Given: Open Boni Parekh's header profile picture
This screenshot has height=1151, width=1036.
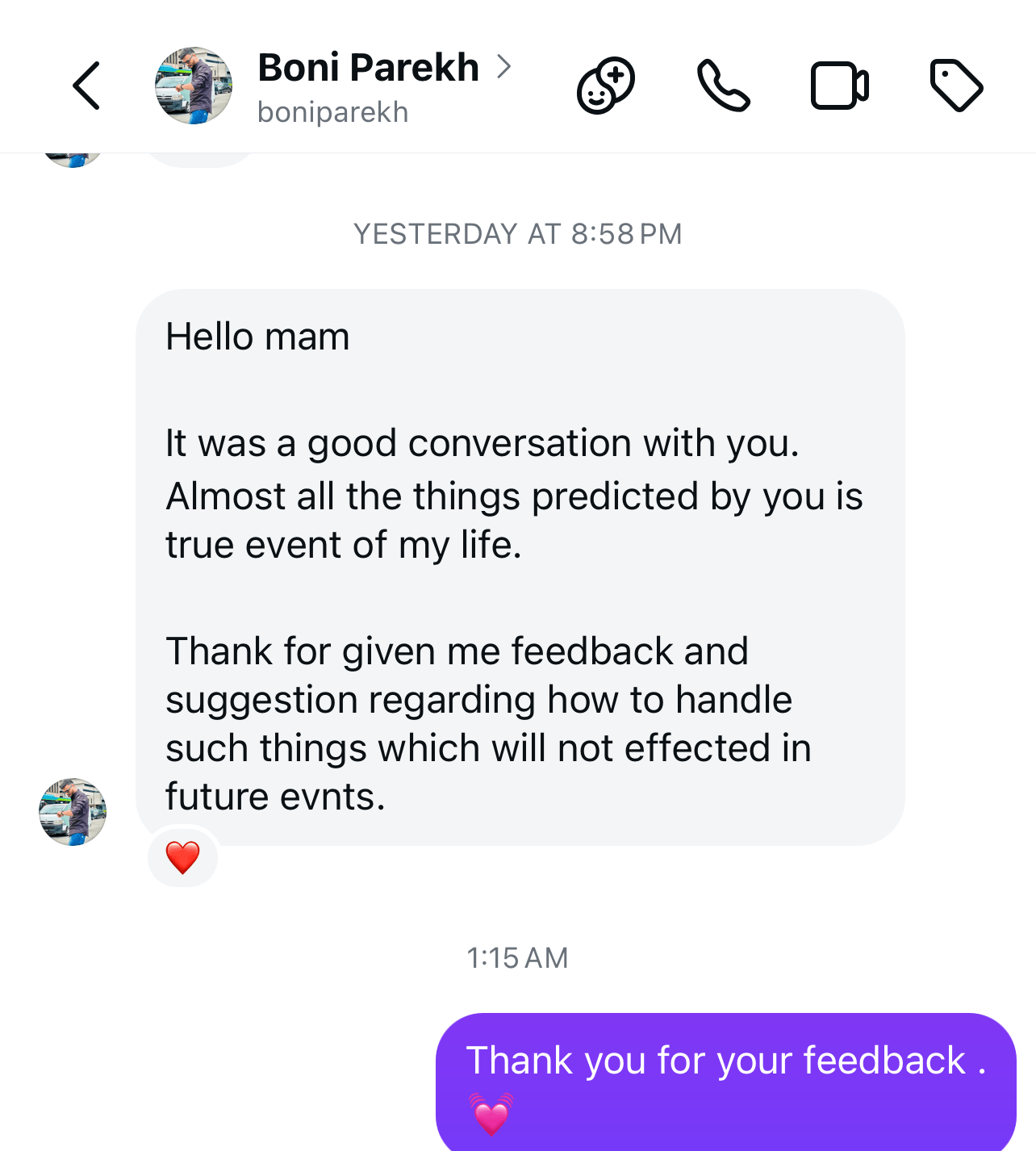Looking at the screenshot, I should click(x=194, y=86).
